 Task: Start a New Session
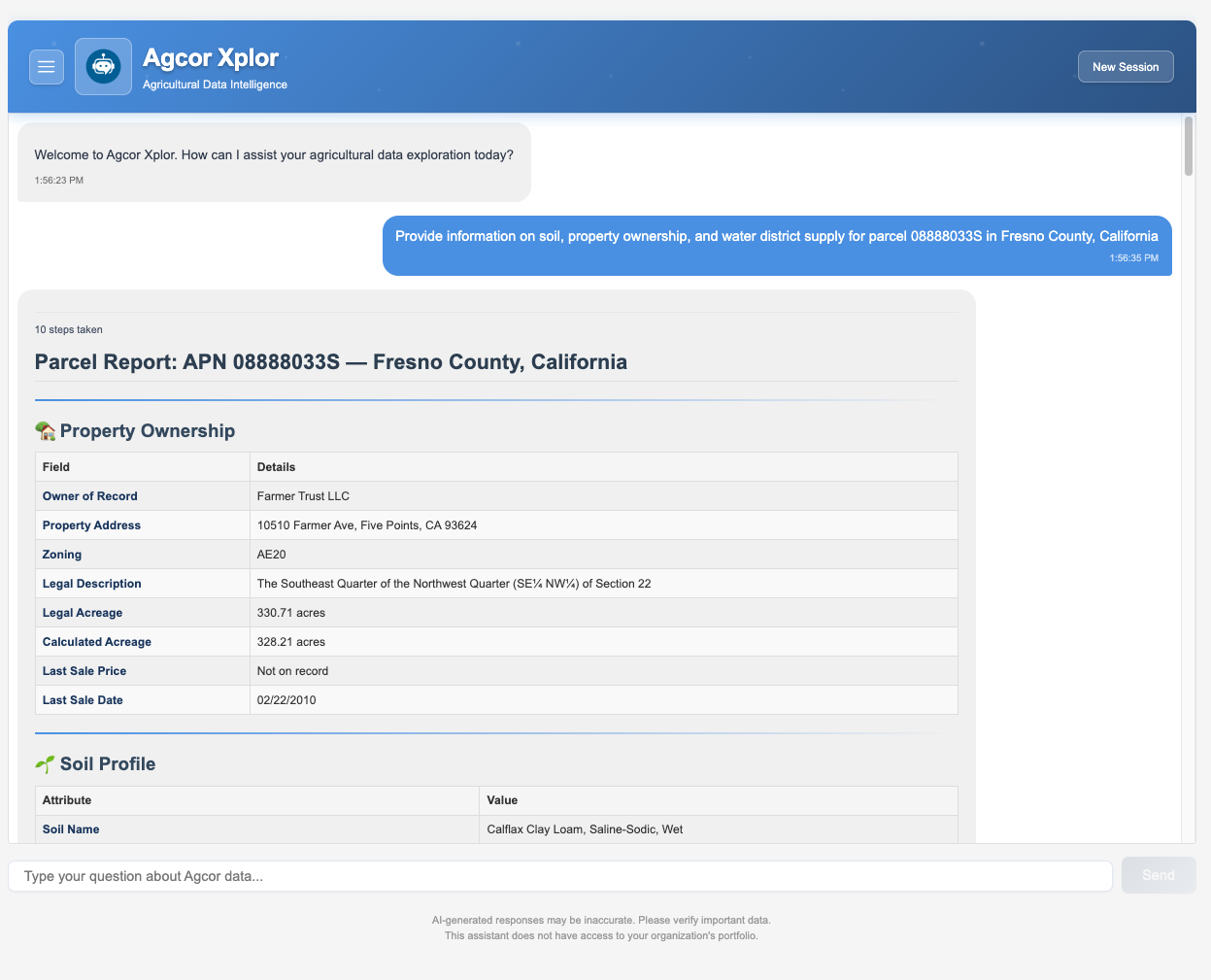[x=1126, y=67]
